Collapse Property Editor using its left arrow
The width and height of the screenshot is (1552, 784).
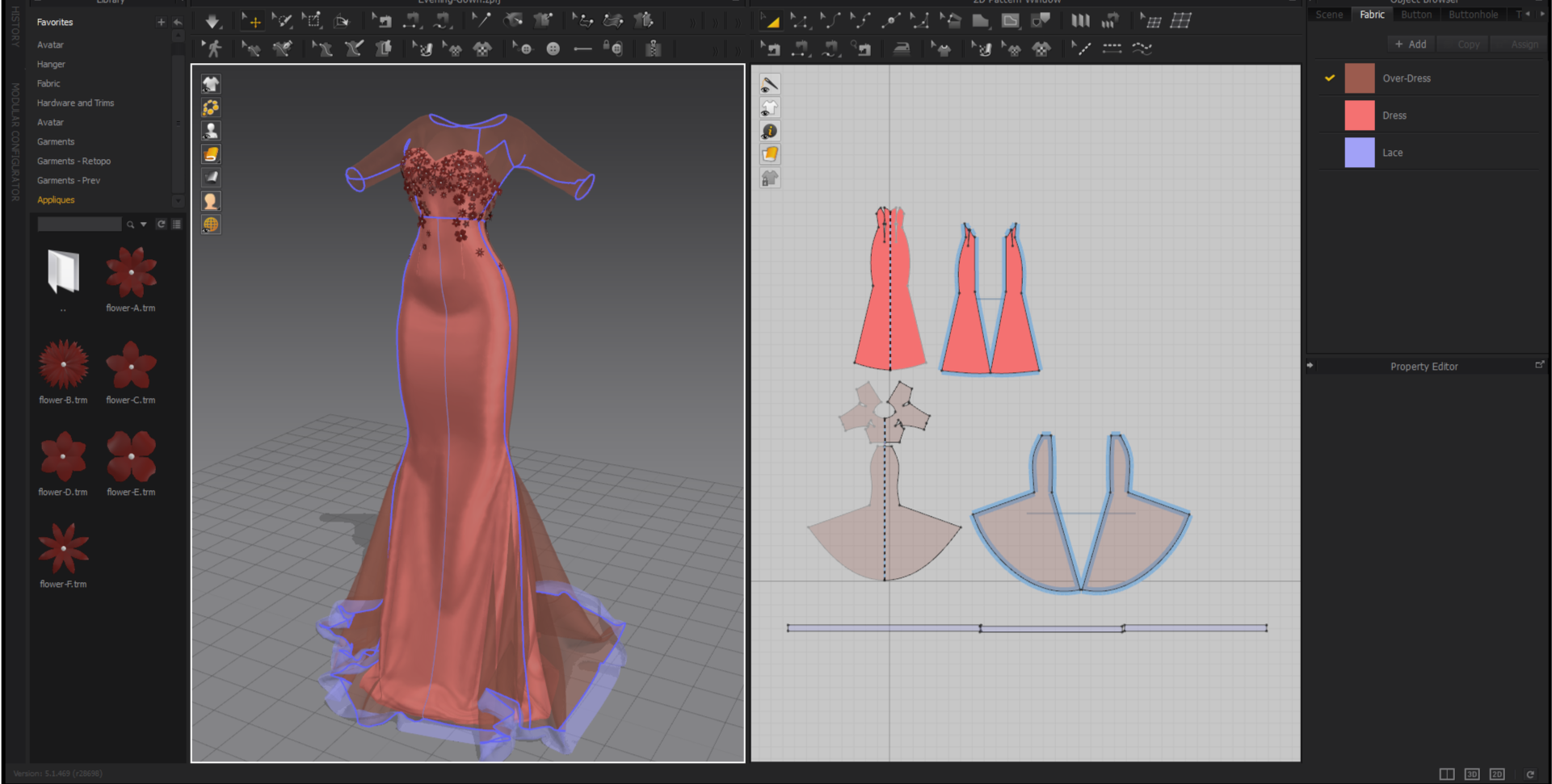tap(1310, 366)
